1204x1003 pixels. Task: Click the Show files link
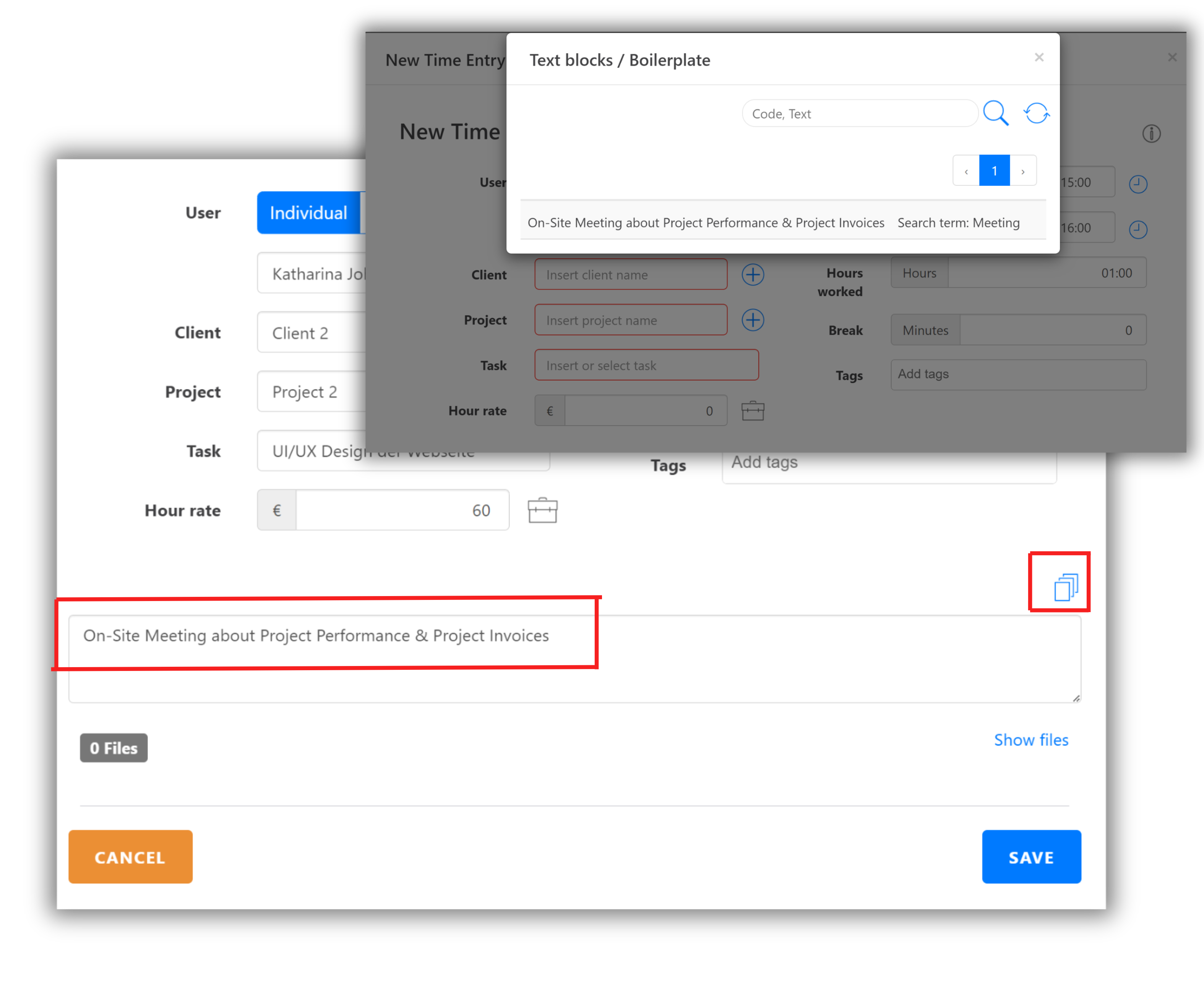[x=1031, y=740]
